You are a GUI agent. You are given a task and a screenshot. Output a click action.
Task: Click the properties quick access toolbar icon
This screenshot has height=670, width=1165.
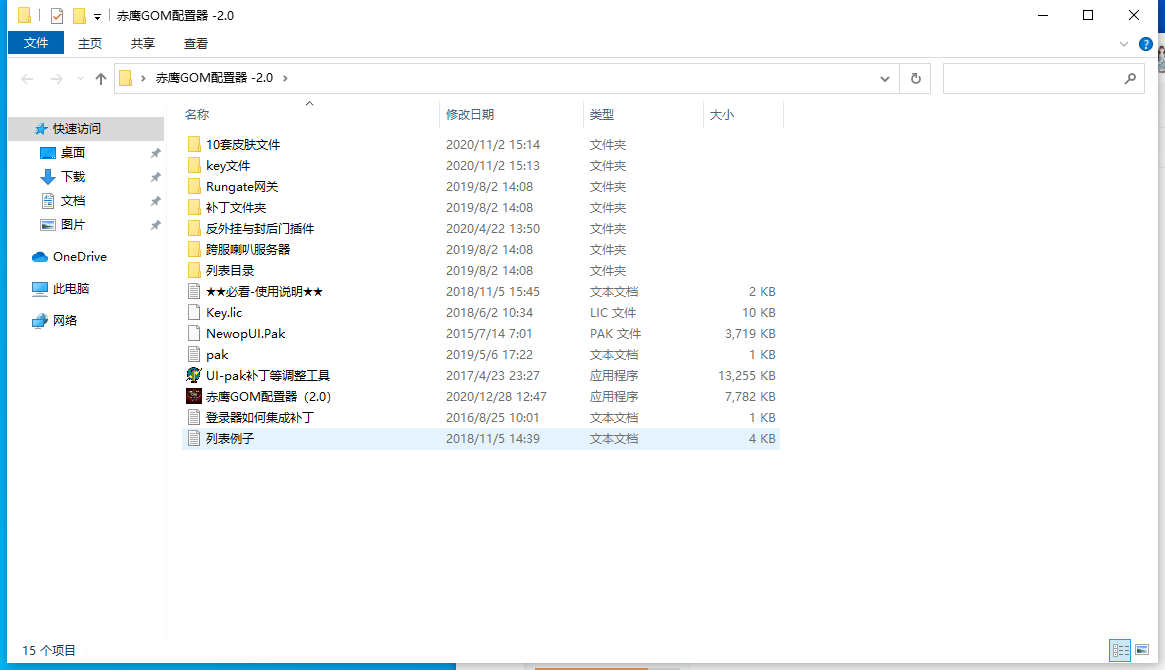pyautogui.click(x=56, y=15)
